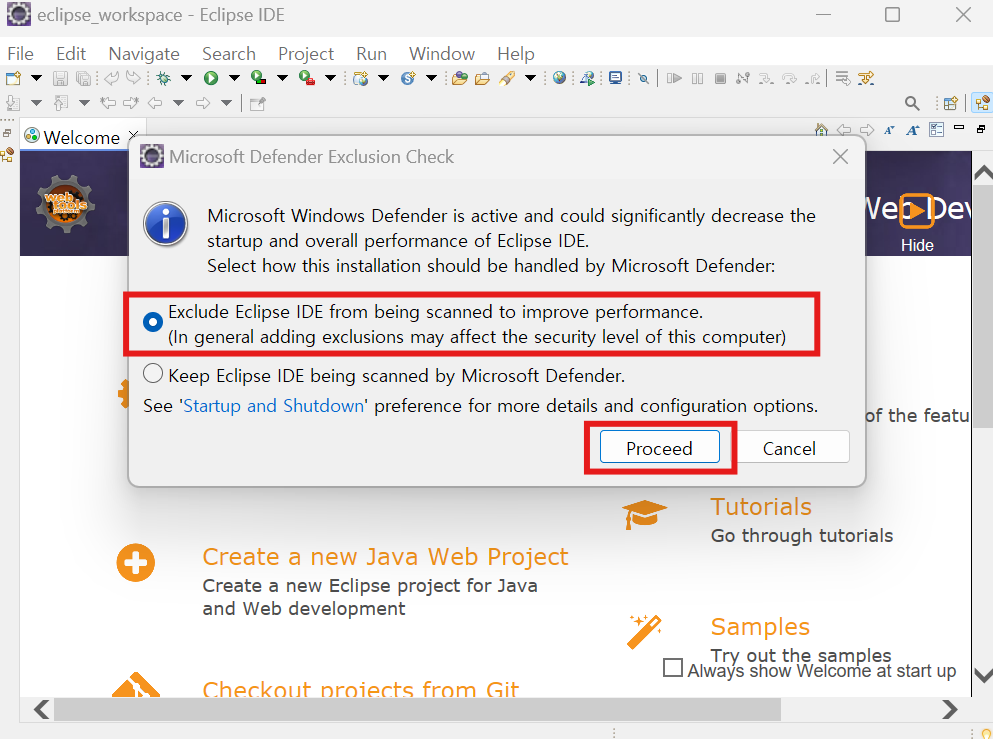The image size is (993, 739).
Task: Click the Search flashlight toolbar icon
Action: click(507, 79)
